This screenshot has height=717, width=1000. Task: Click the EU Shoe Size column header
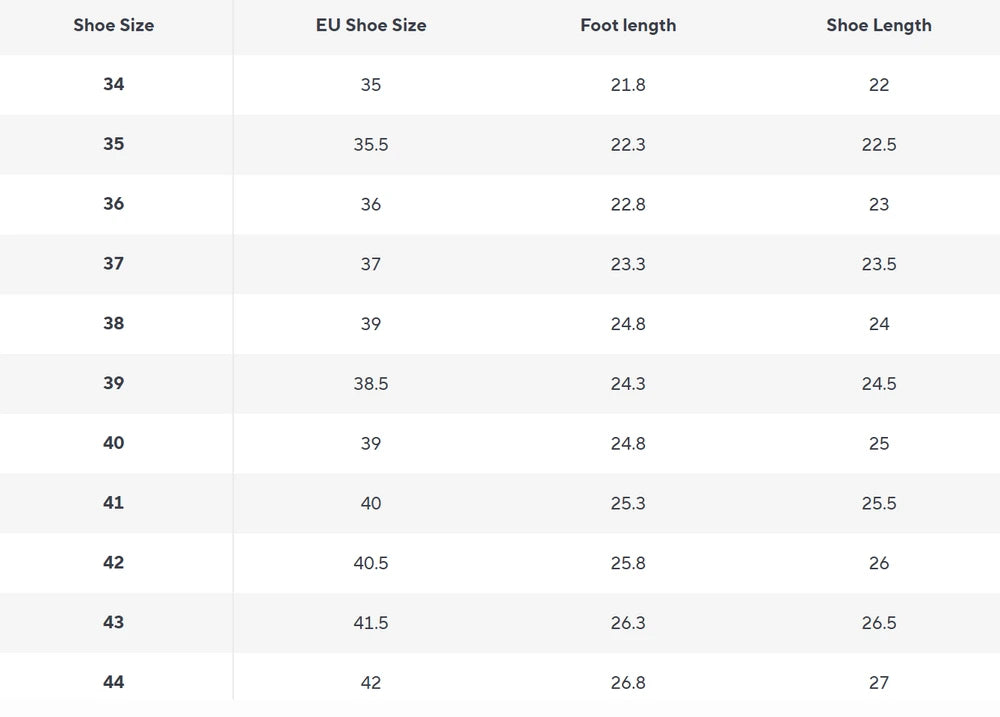pyautogui.click(x=371, y=26)
